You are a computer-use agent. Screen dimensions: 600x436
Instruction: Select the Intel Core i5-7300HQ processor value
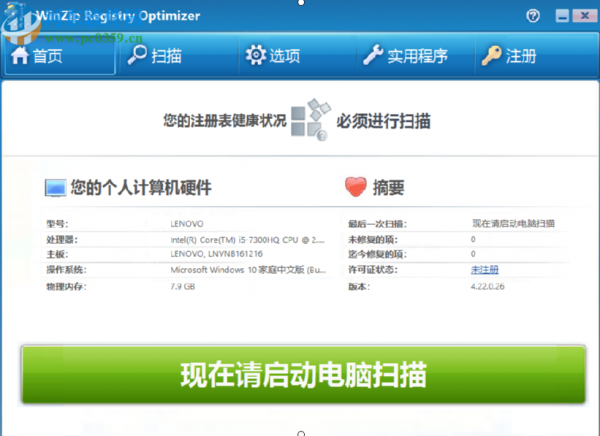(248, 240)
